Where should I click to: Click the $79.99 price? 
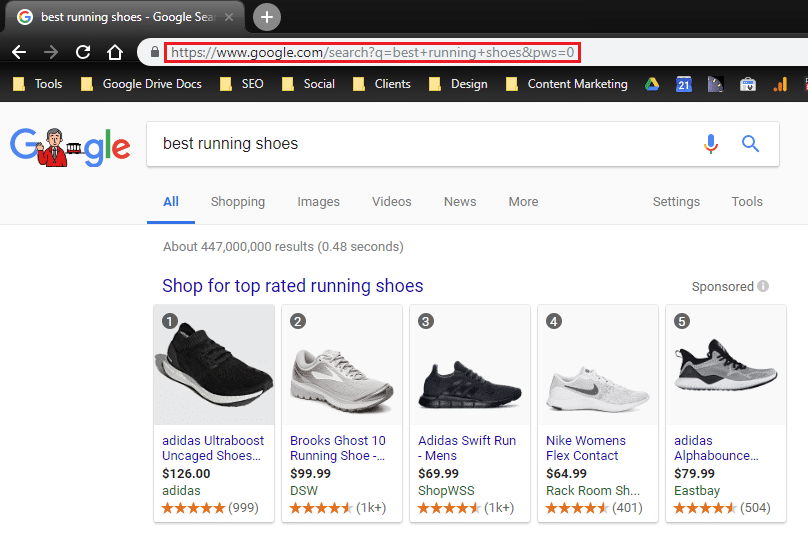coord(695,474)
